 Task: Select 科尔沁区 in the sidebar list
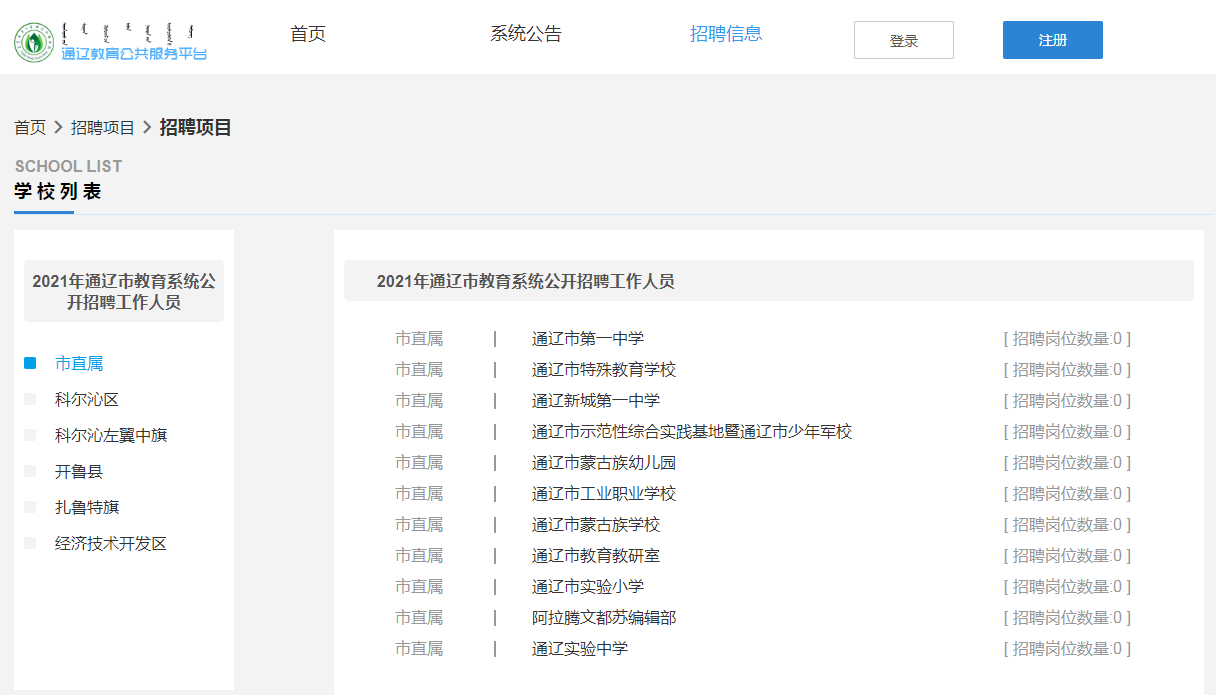pyautogui.click(x=87, y=400)
